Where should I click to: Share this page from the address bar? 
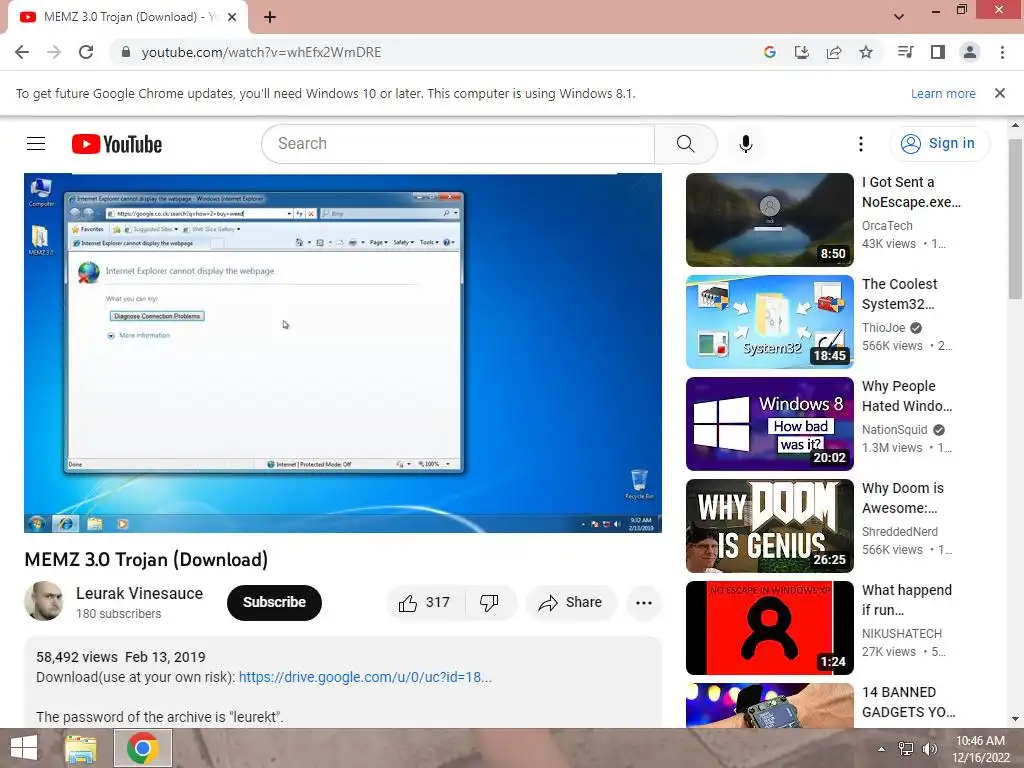[834, 52]
